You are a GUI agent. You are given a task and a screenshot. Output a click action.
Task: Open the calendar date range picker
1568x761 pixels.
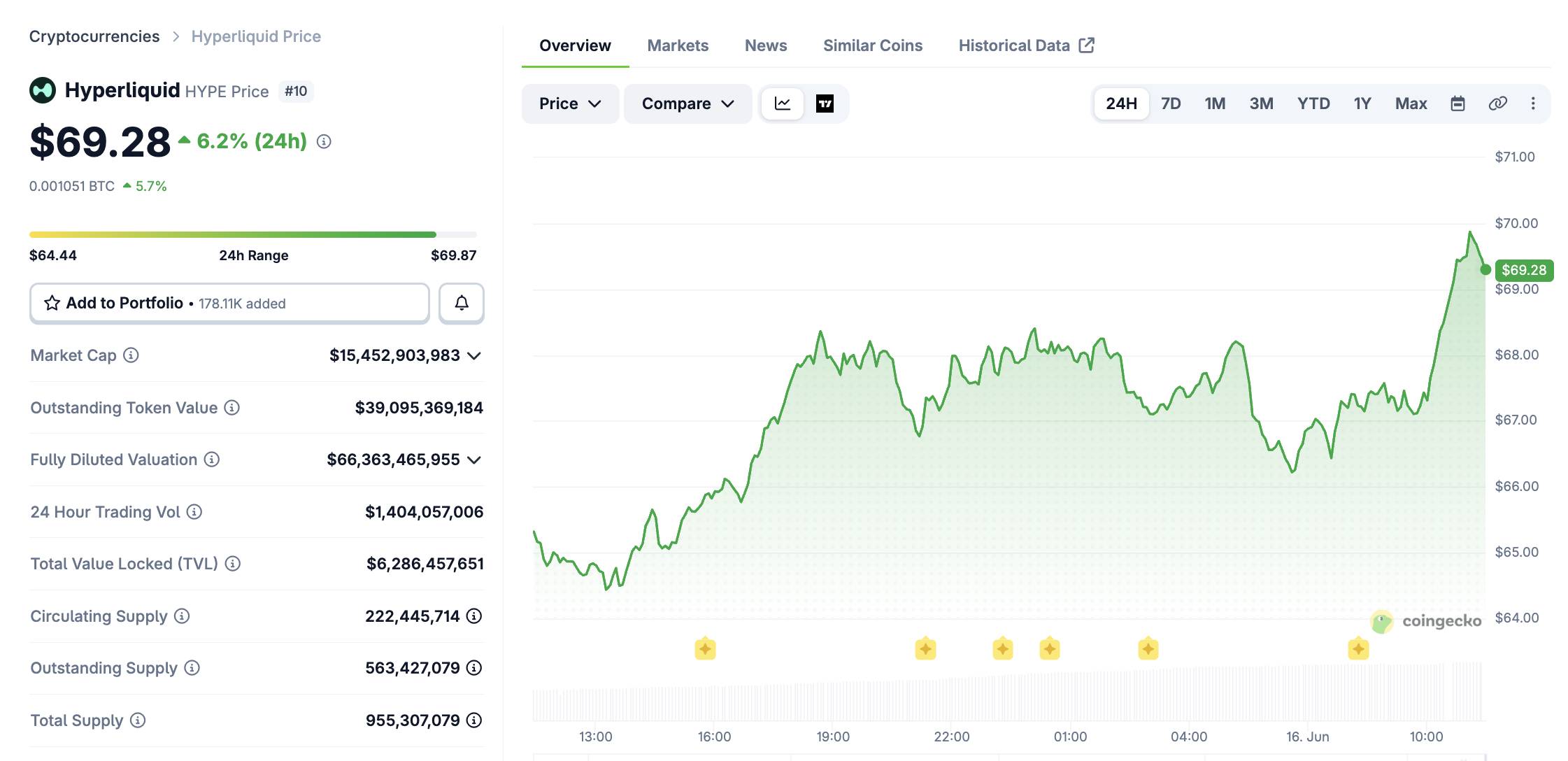coord(1457,104)
